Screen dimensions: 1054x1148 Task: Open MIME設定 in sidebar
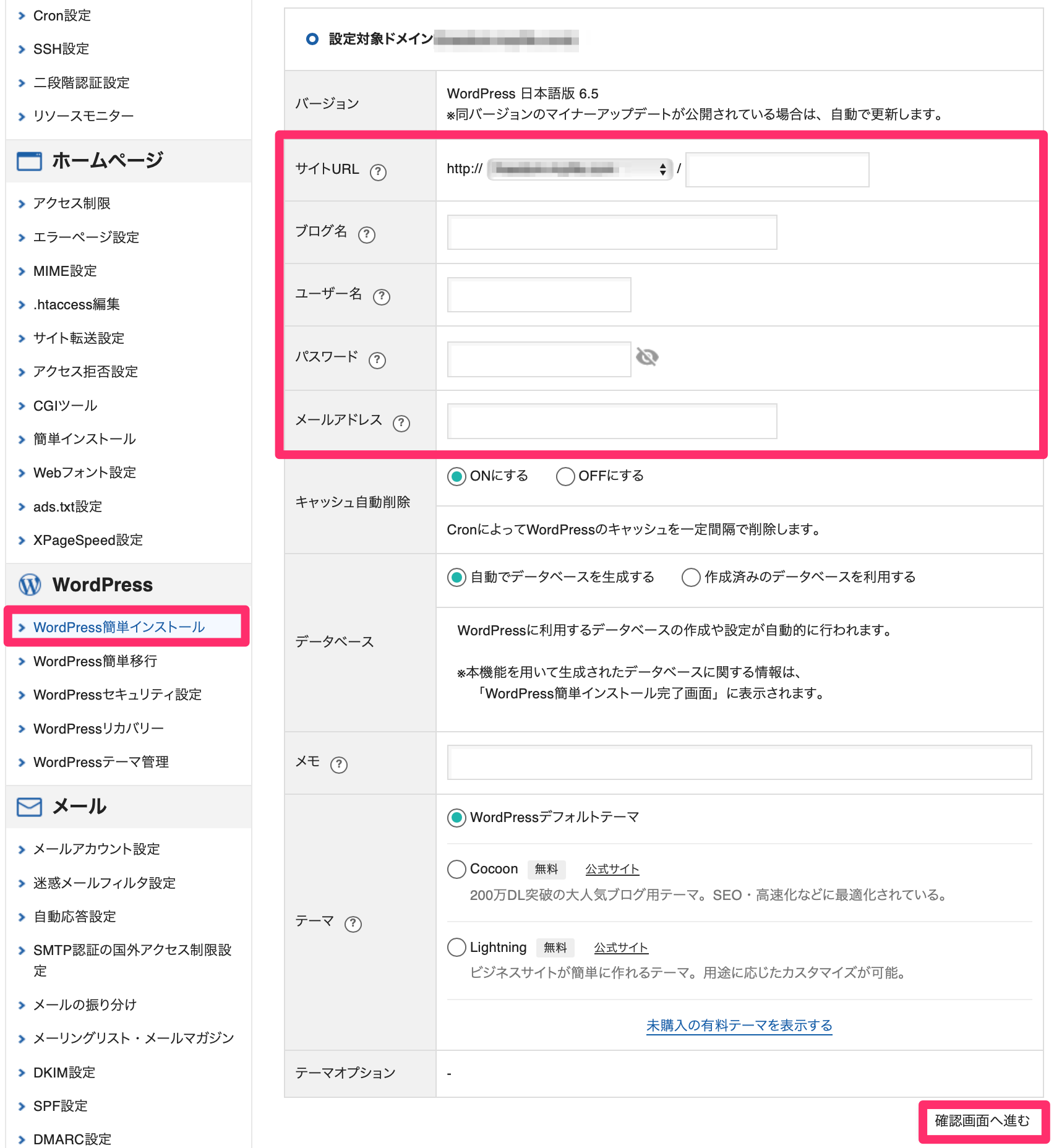click(x=65, y=271)
